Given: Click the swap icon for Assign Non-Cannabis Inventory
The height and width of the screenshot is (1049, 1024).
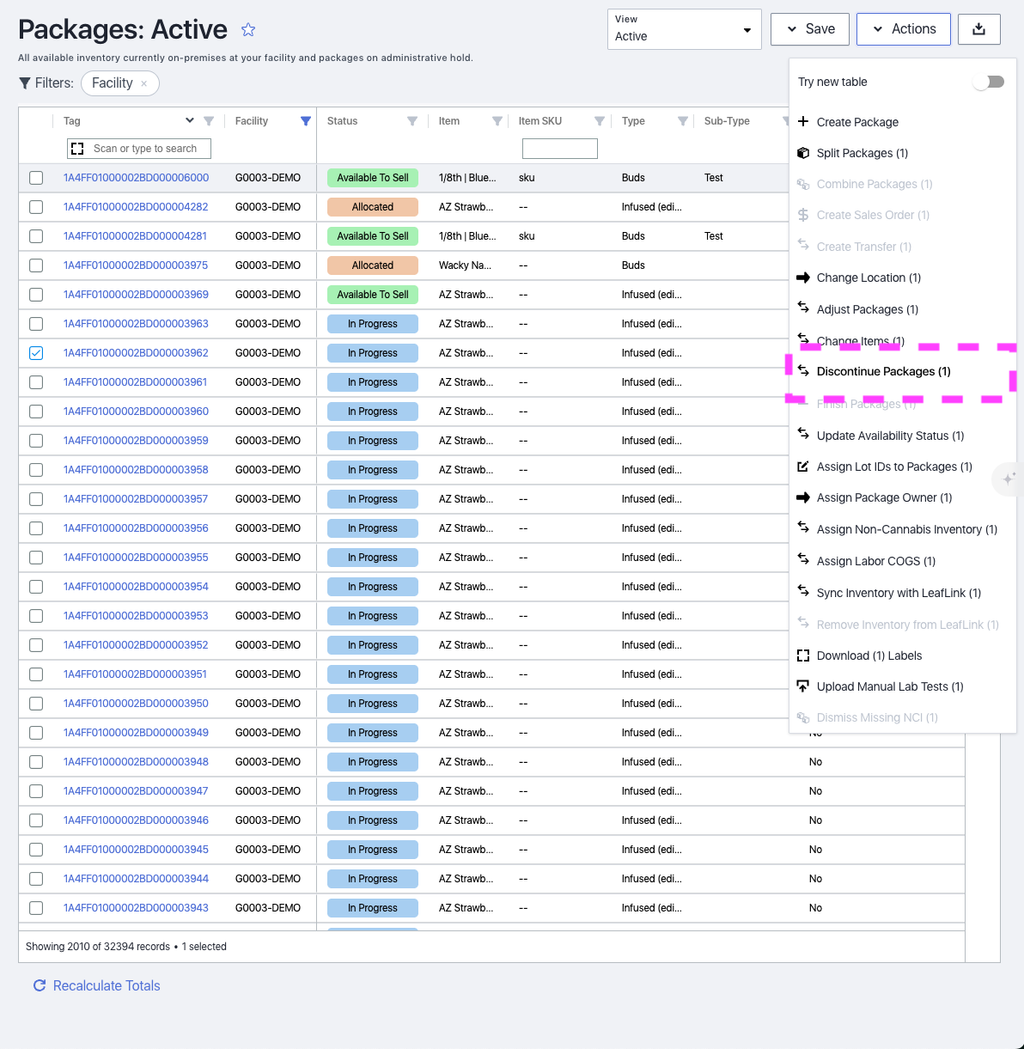Looking at the screenshot, I should (x=803, y=527).
